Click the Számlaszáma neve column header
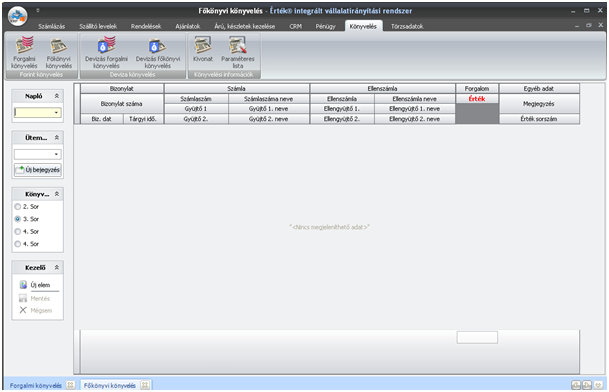609x392 pixels. coord(268,99)
